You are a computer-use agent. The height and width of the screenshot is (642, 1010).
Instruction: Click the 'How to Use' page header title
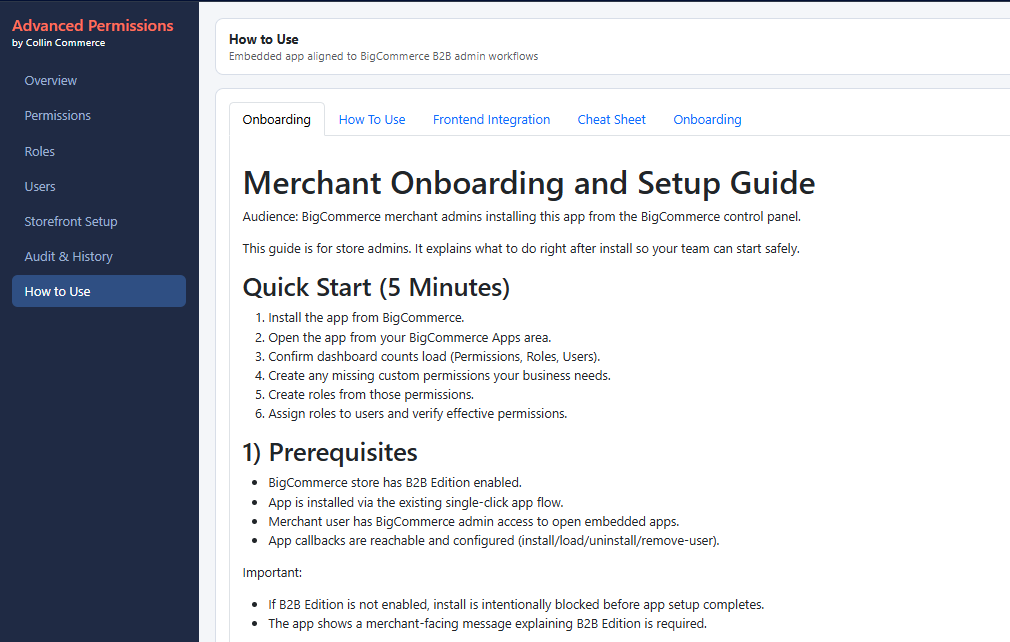pos(264,39)
